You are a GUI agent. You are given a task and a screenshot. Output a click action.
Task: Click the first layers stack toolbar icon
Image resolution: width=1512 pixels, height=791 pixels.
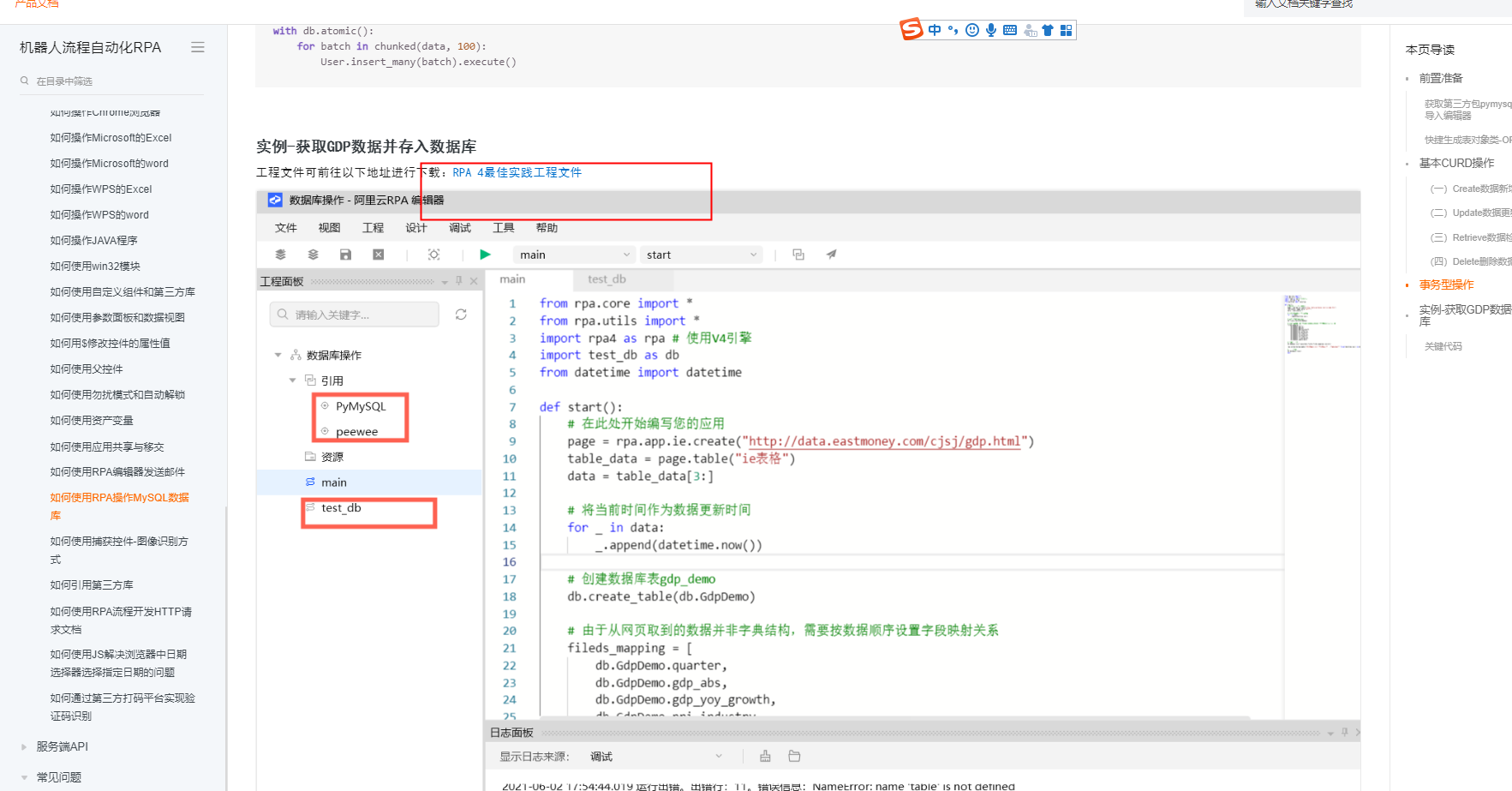280,255
